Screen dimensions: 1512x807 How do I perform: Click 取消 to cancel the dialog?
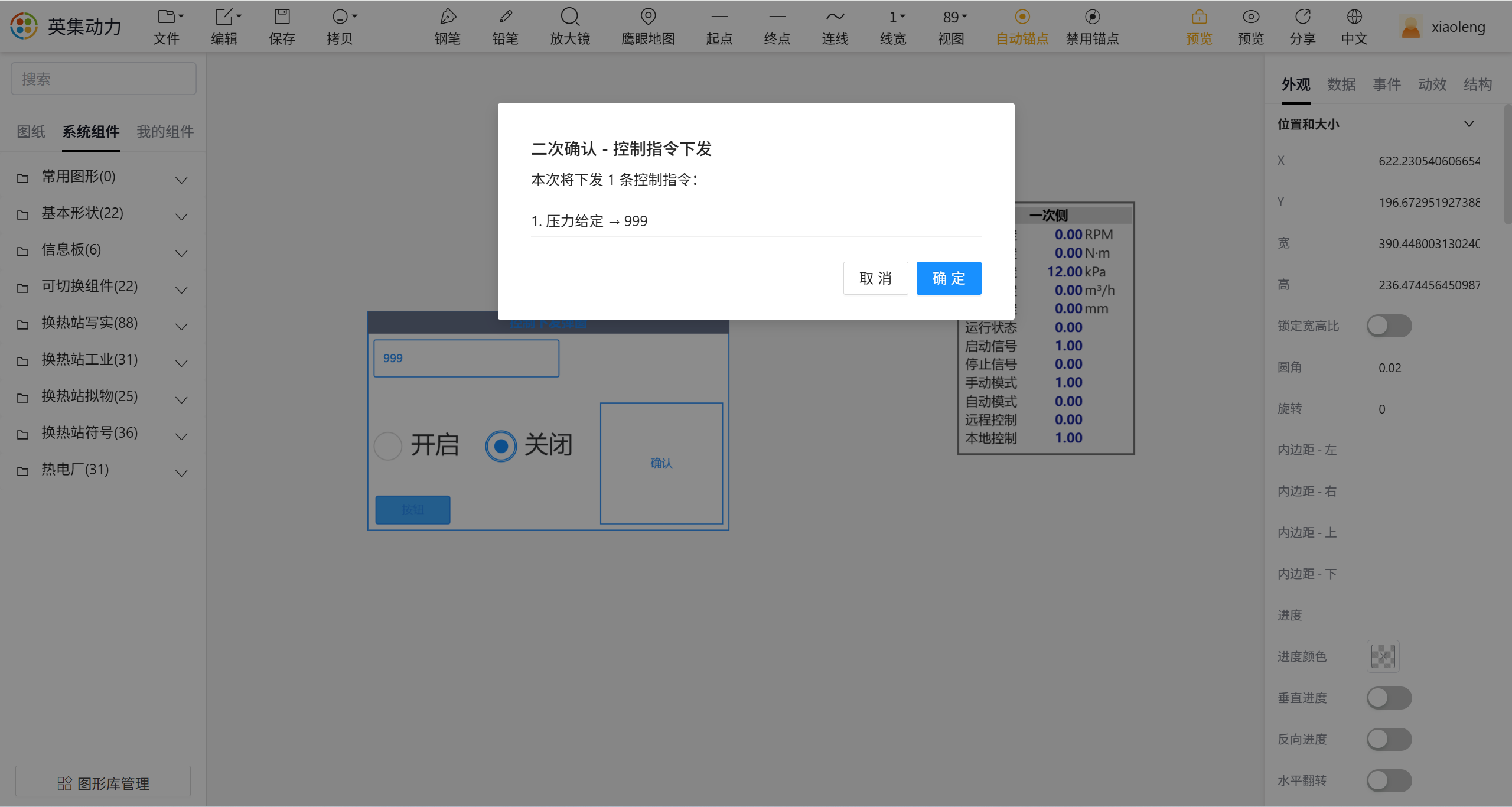[x=875, y=278]
